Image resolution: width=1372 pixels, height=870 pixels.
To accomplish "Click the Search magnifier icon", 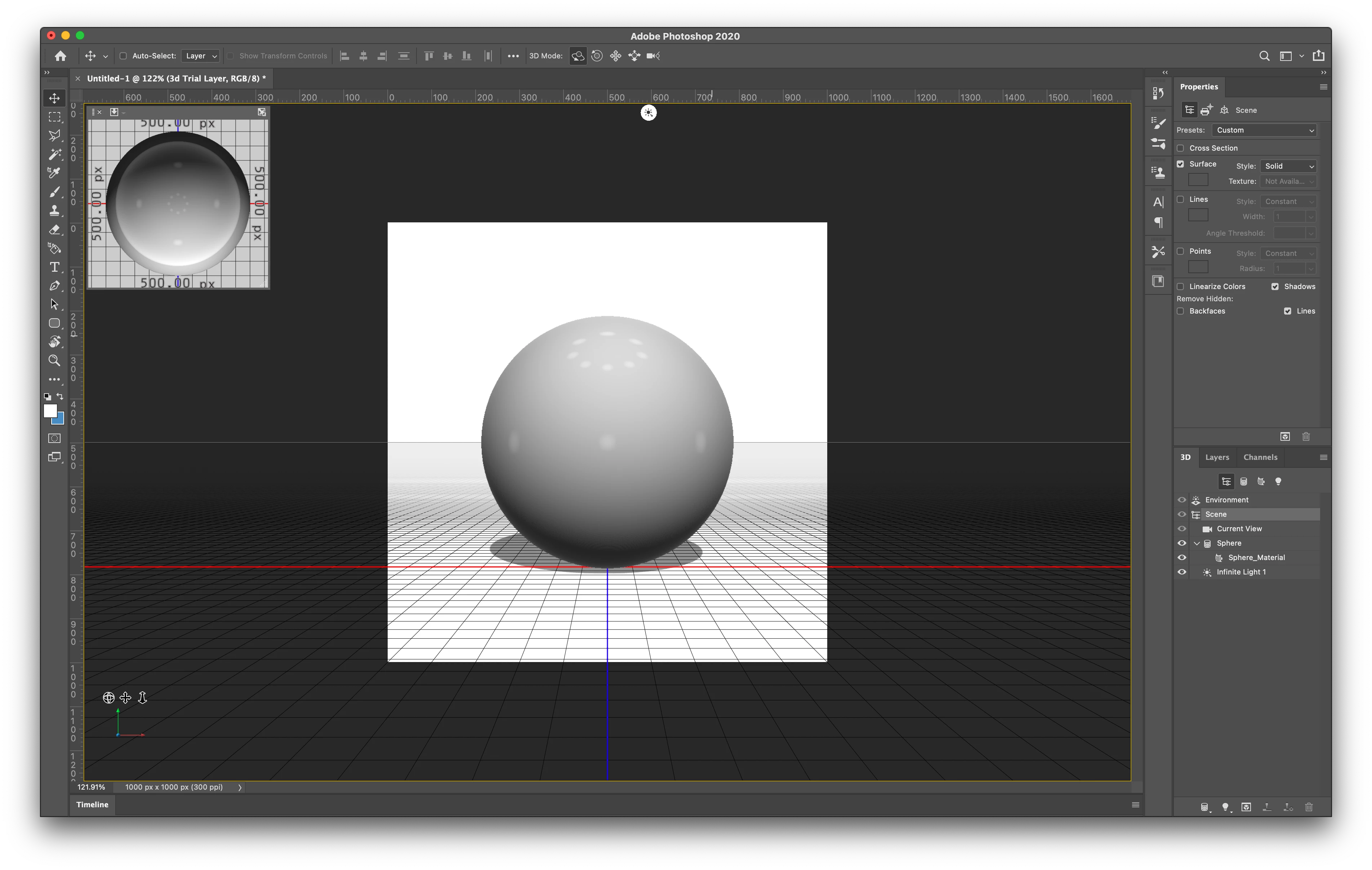I will (x=1264, y=56).
